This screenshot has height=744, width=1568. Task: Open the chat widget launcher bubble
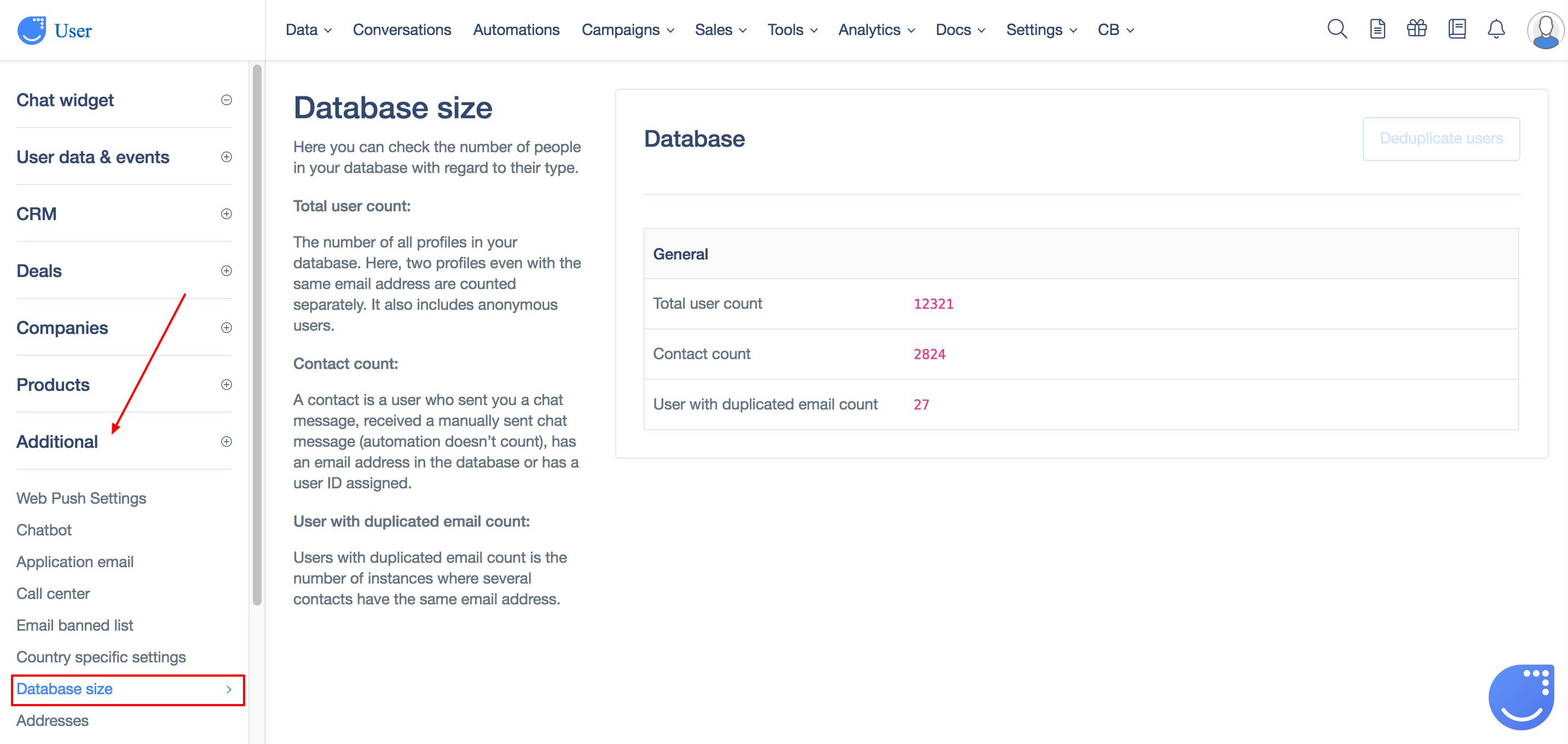[1520, 696]
